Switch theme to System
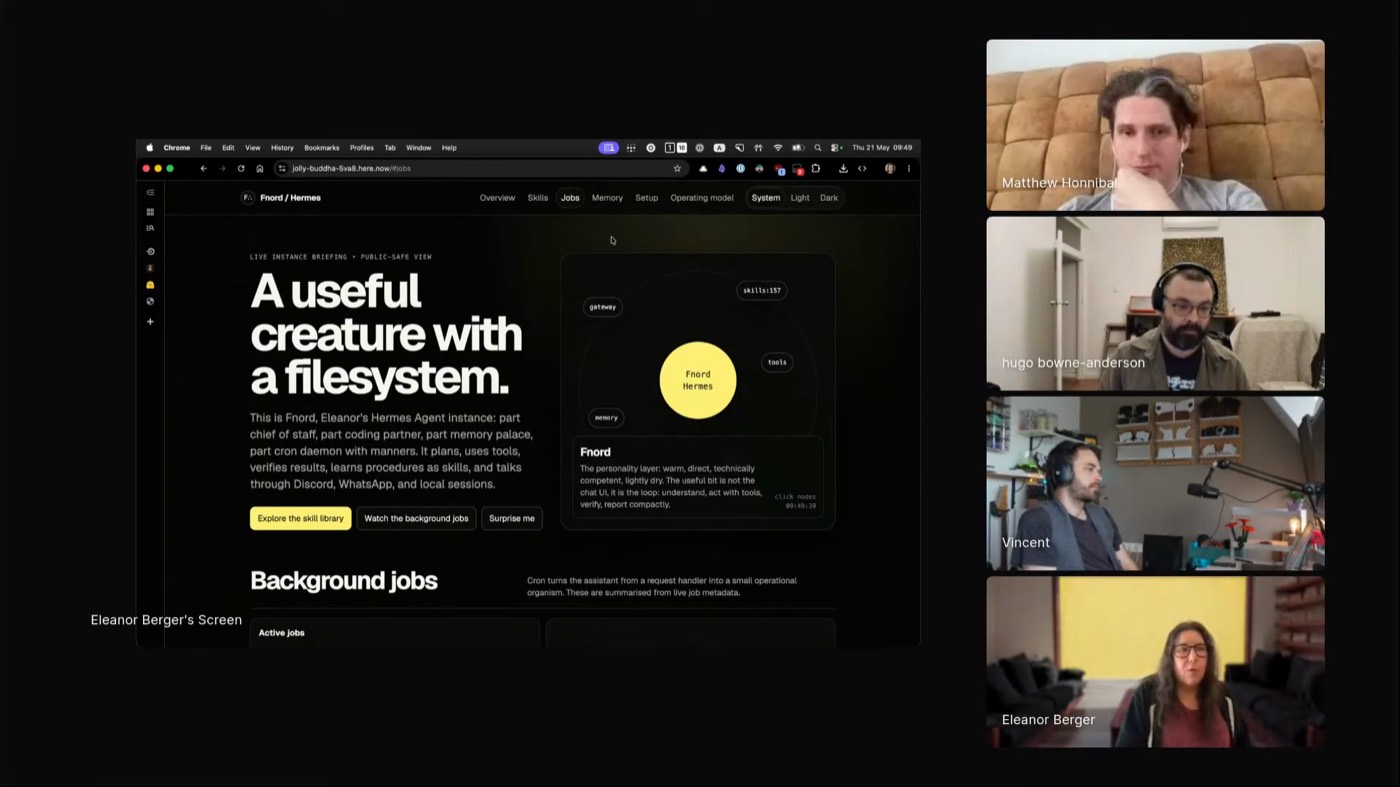The image size is (1400, 787). click(x=766, y=198)
